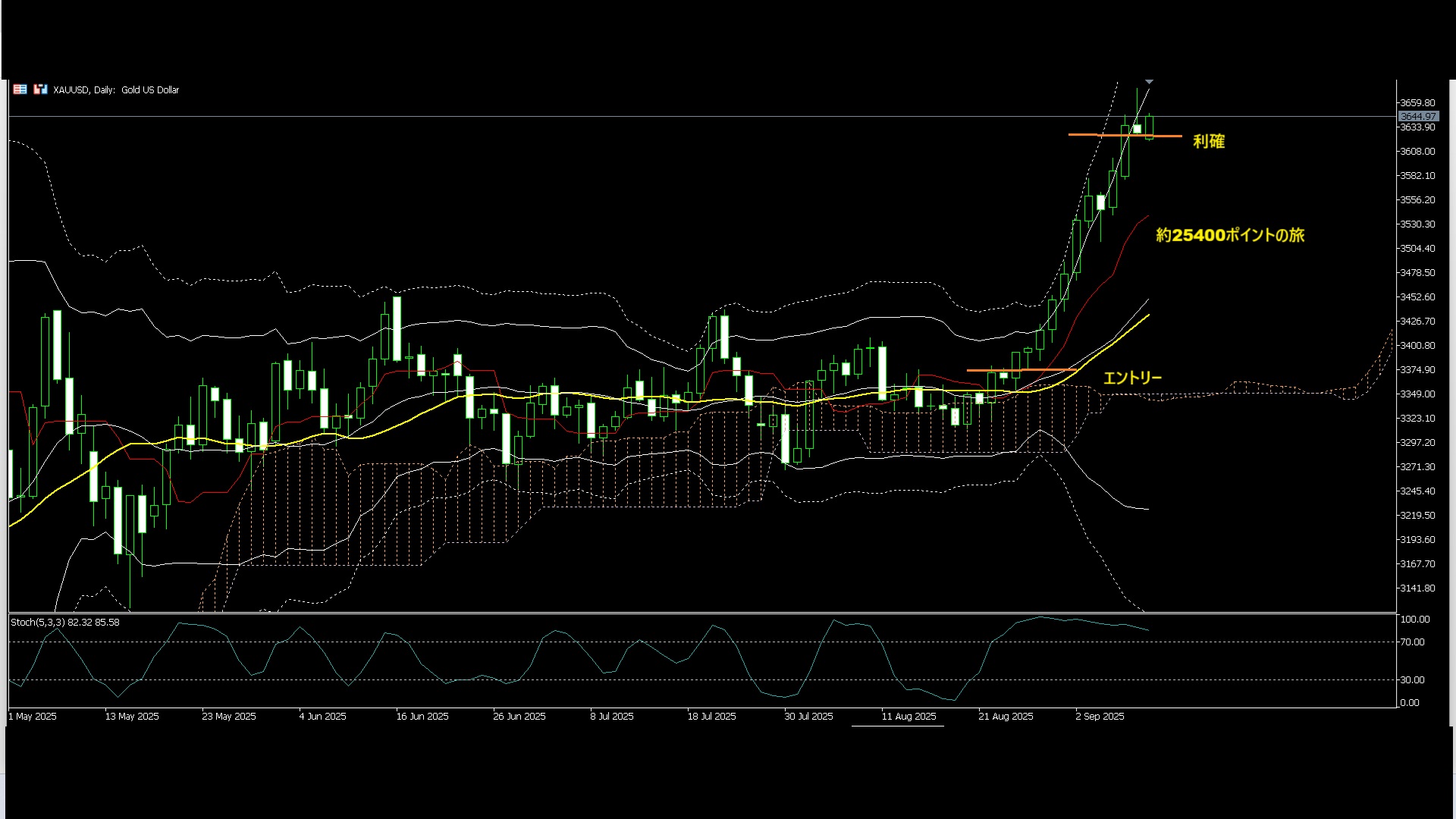Click the 30.00 stochastic level label
The width and height of the screenshot is (1456, 819).
pos(1412,680)
